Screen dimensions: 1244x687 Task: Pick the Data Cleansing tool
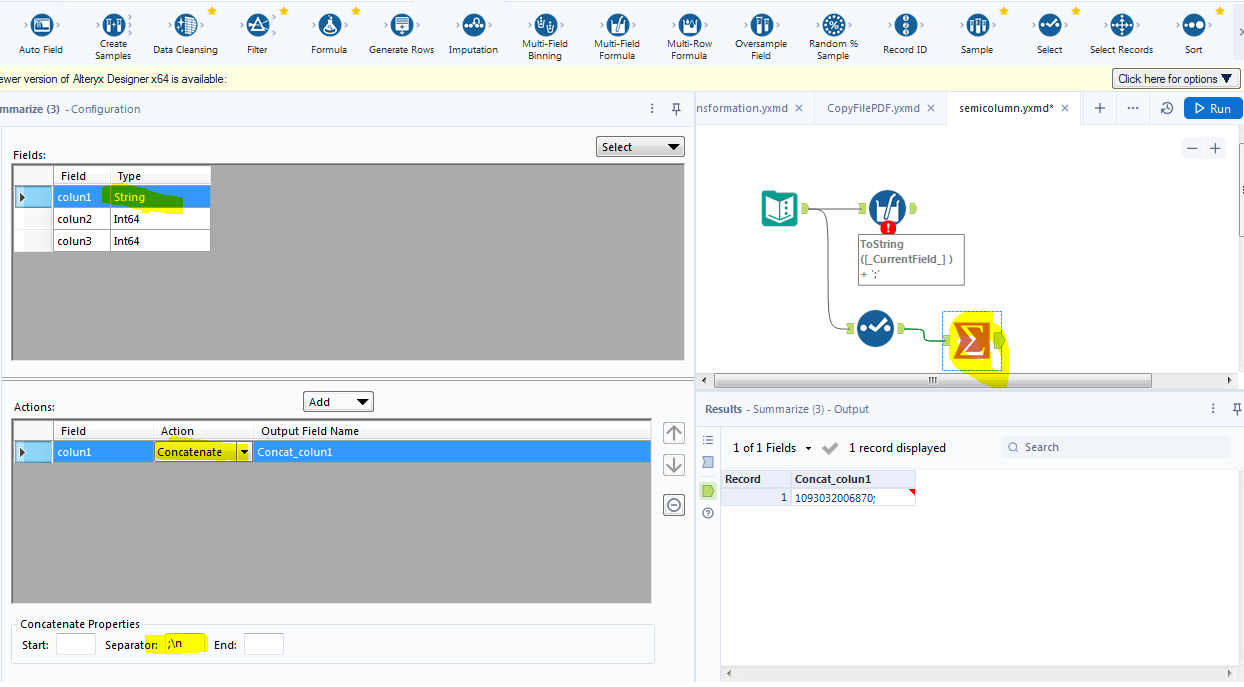pos(185,26)
